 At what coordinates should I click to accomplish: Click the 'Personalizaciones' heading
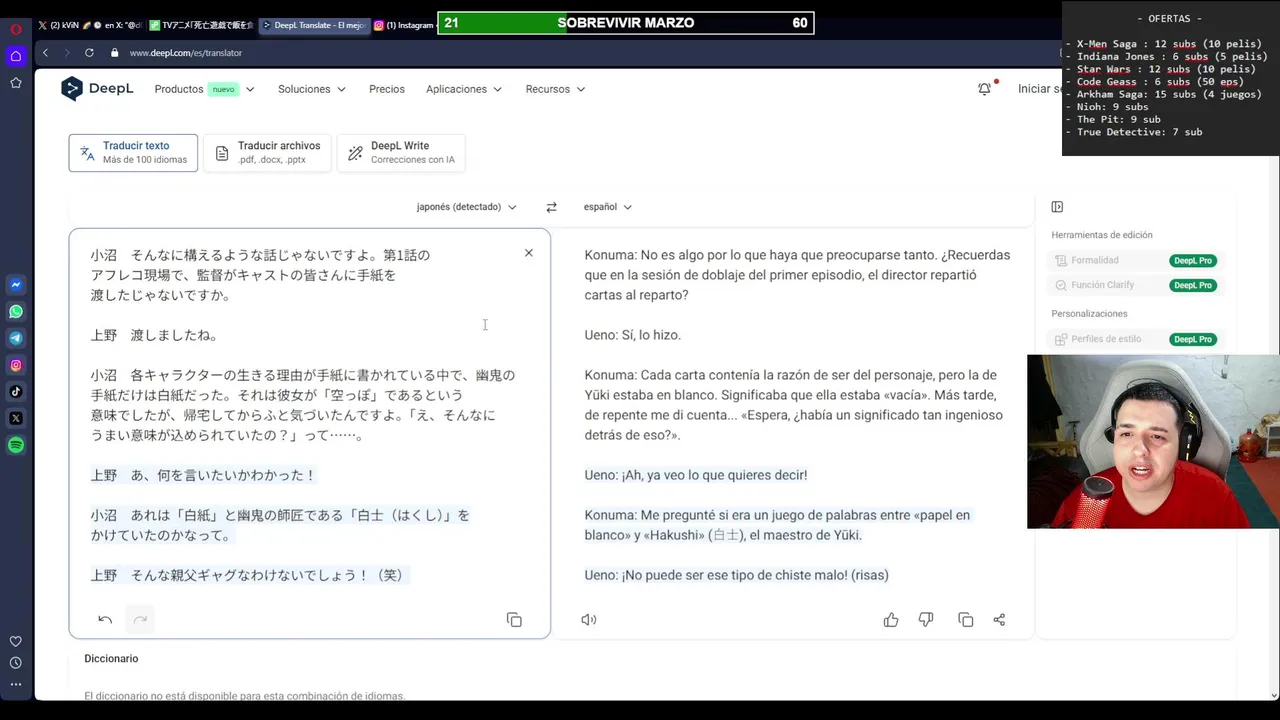[x=1089, y=313]
